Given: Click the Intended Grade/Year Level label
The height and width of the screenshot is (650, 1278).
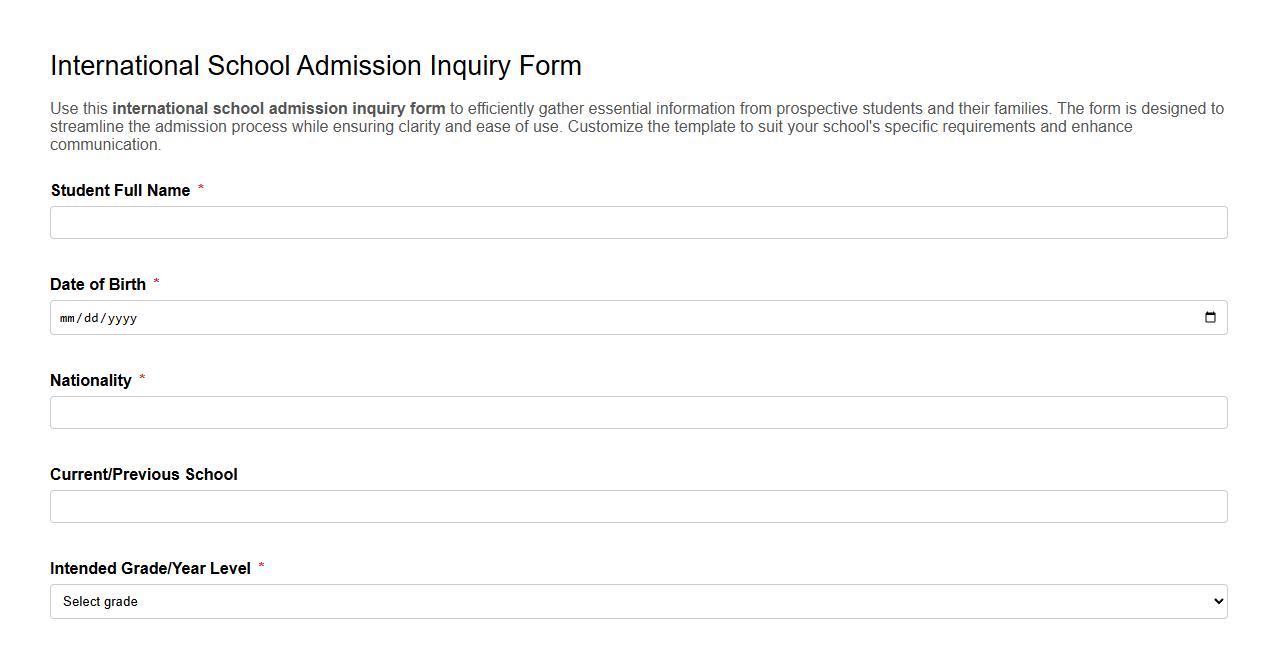Looking at the screenshot, I should [x=150, y=568].
